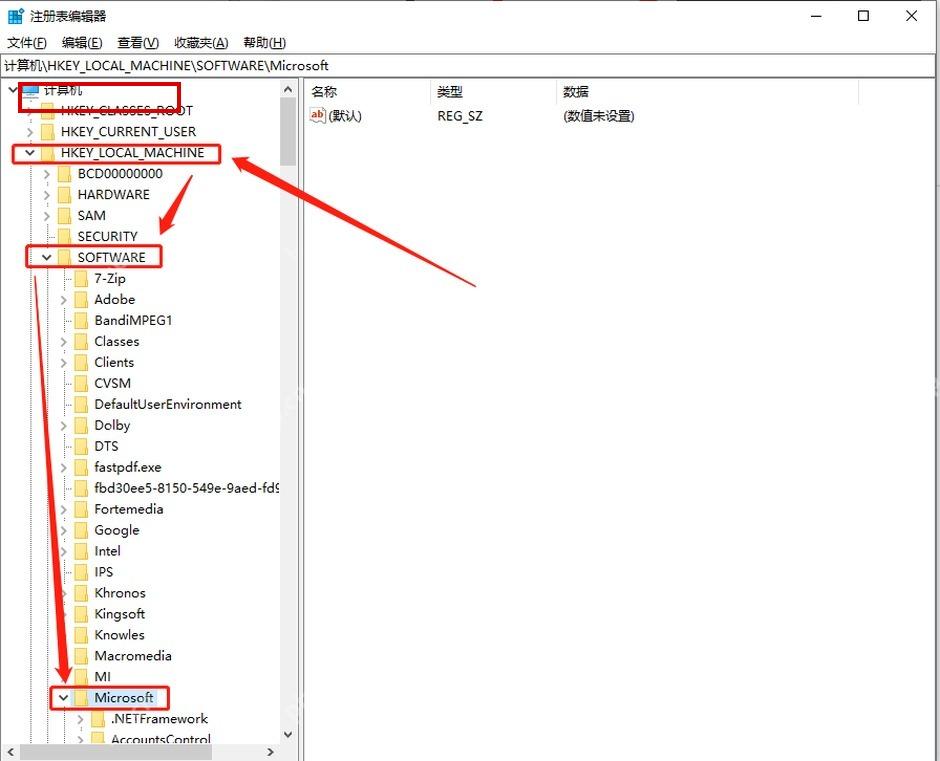Screen dimensions: 940x761
Task: Click the HKEY_LOCAL_MACHINE folder icon
Action: [47, 152]
